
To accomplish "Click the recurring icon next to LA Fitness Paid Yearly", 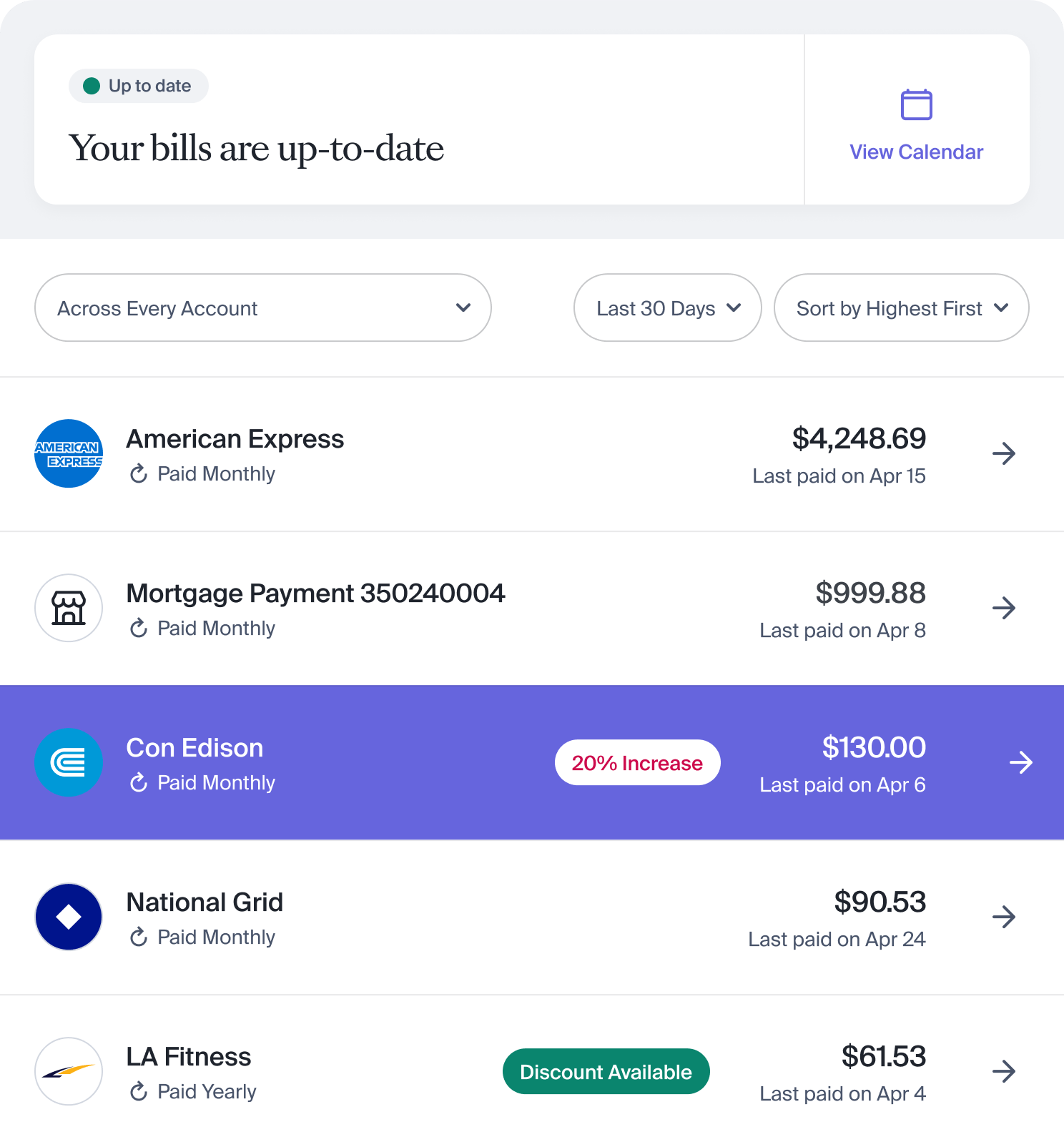I will (138, 1091).
